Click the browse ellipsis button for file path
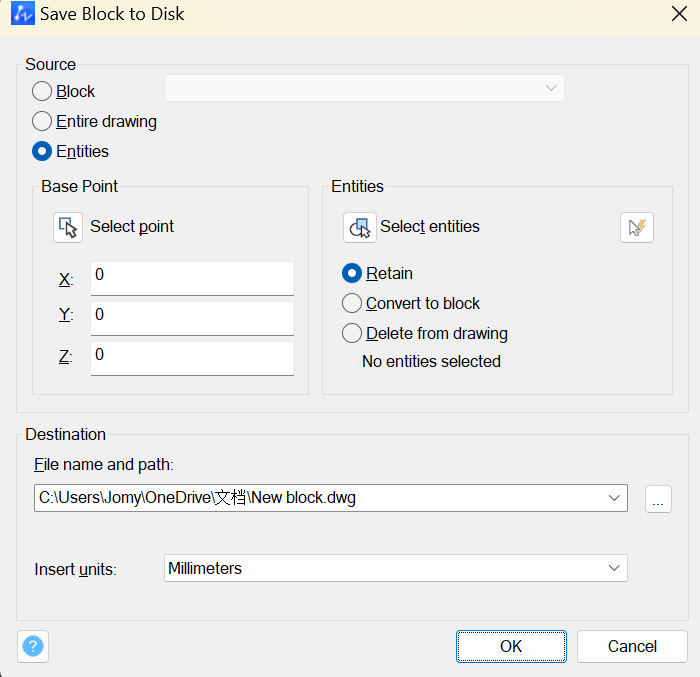This screenshot has height=677, width=700. pos(658,498)
